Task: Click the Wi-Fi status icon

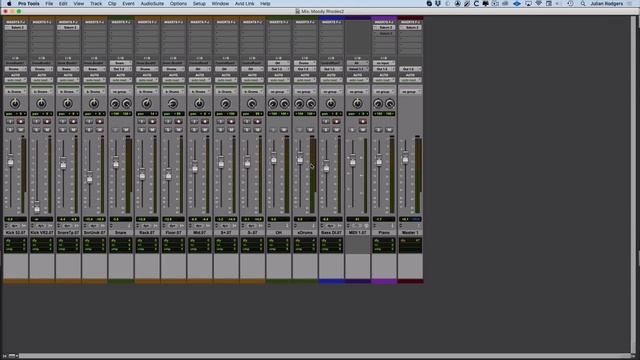Action: pyautogui.click(x=539, y=4)
